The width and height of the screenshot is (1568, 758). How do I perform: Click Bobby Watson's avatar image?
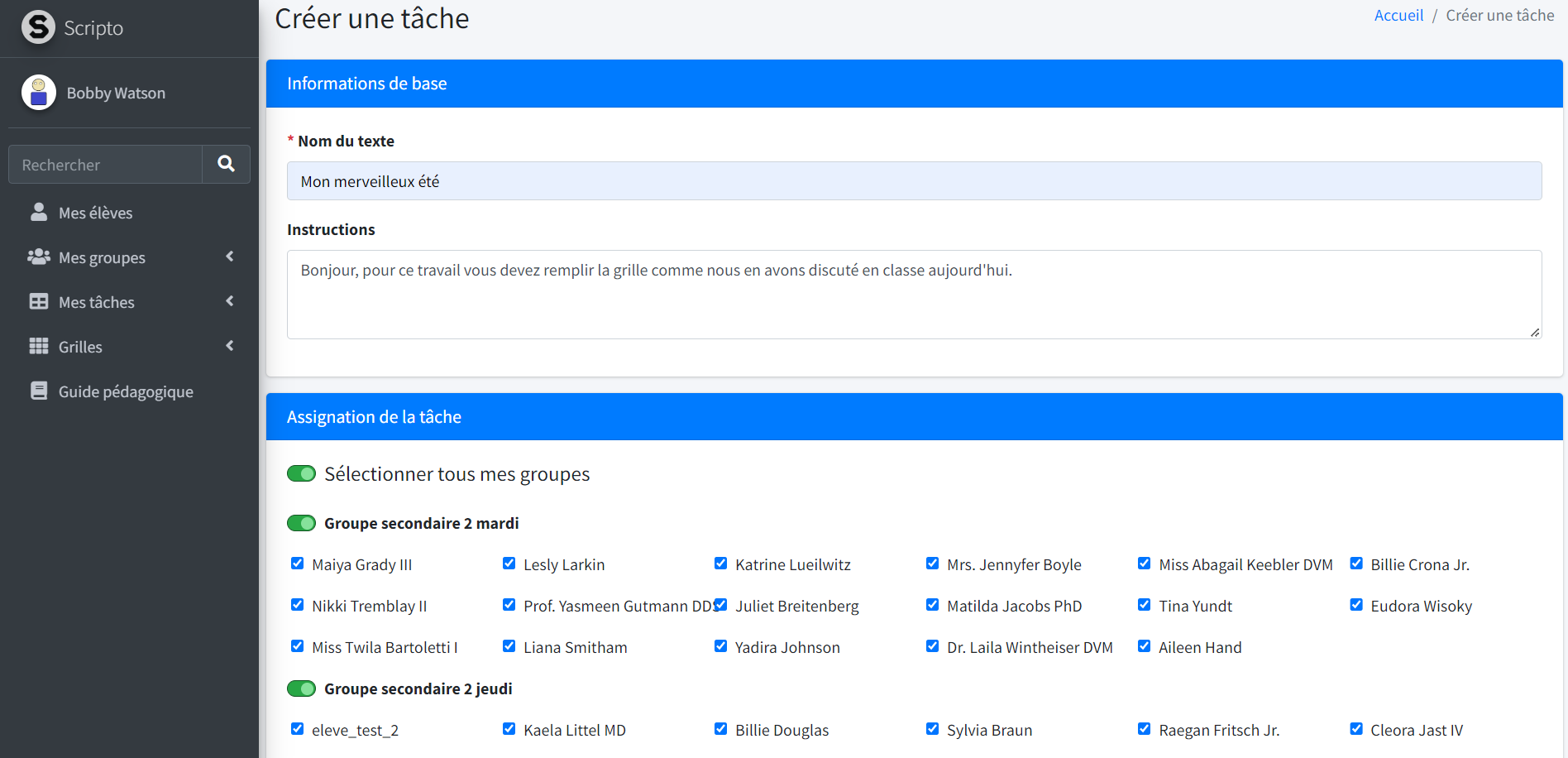pyautogui.click(x=38, y=93)
